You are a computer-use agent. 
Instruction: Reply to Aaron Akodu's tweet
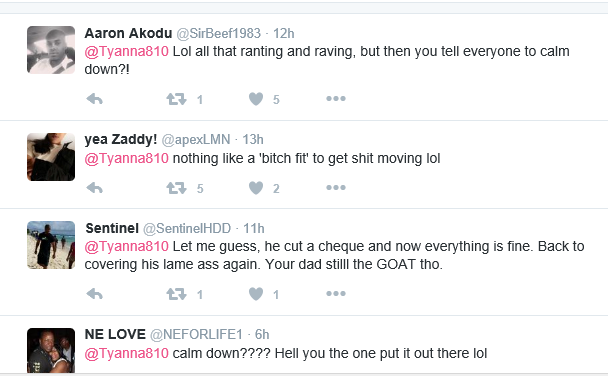(95, 99)
